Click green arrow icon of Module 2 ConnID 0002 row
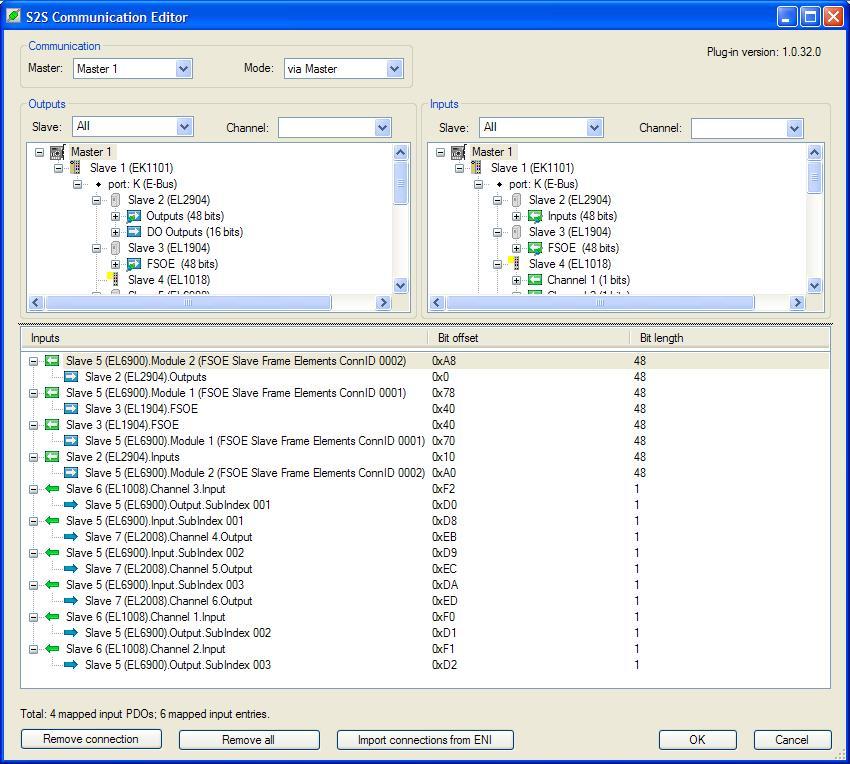The height and width of the screenshot is (764, 850). click(52, 361)
